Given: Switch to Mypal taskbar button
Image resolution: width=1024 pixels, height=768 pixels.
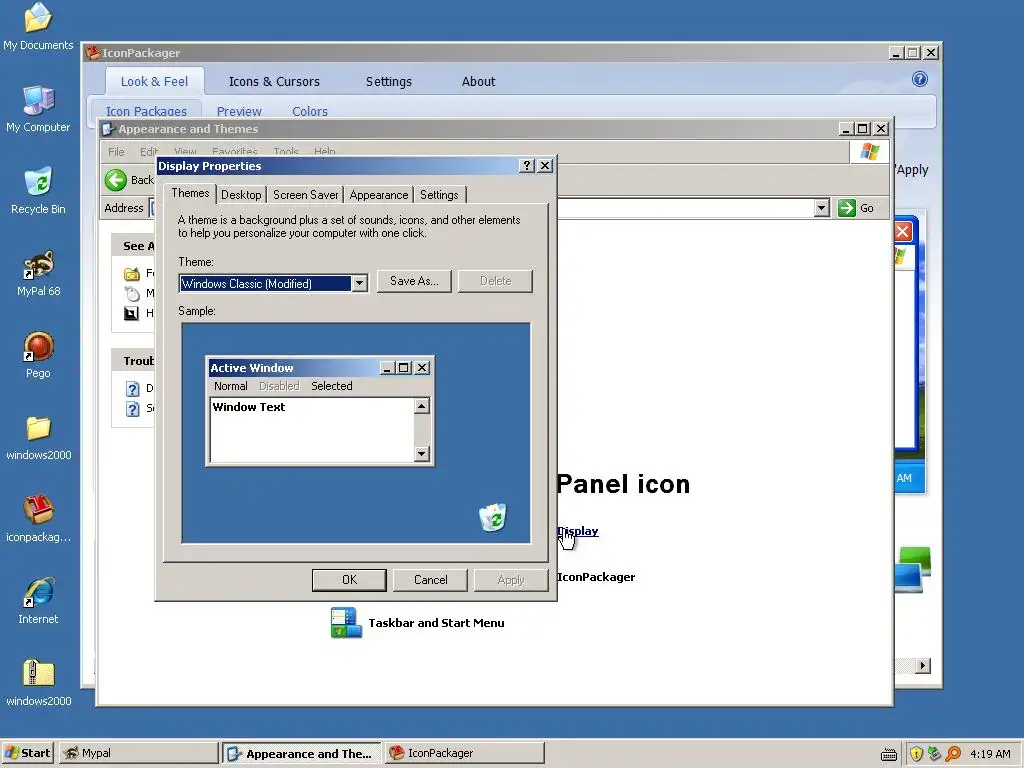Looking at the screenshot, I should pos(138,753).
